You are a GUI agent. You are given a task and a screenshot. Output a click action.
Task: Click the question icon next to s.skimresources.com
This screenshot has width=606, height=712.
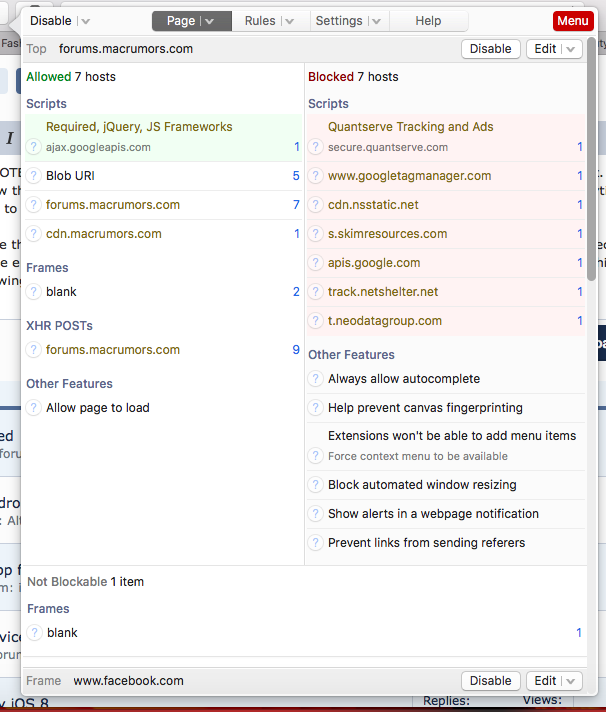pyautogui.click(x=315, y=234)
